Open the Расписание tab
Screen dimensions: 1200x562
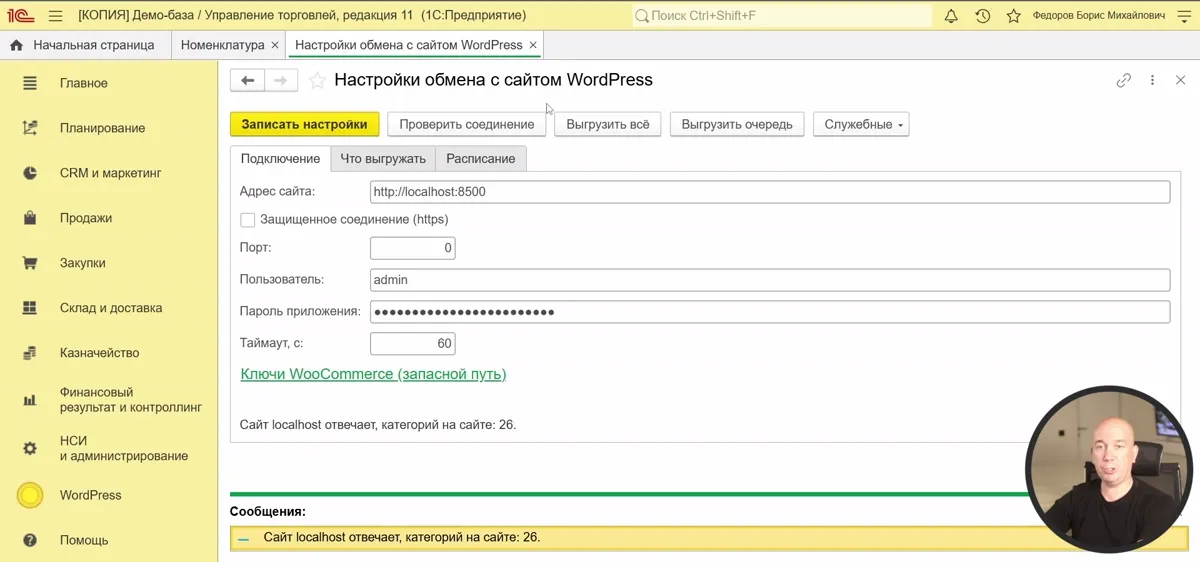point(481,158)
